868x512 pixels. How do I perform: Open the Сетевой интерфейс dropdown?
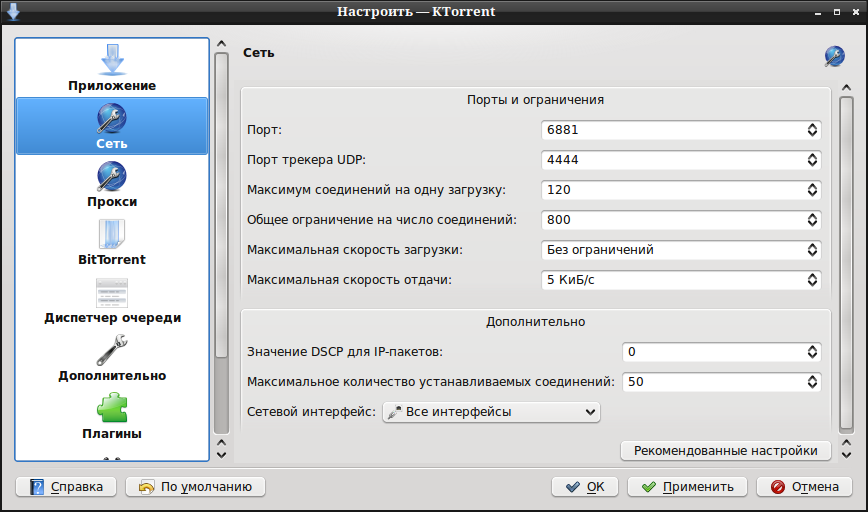point(491,412)
